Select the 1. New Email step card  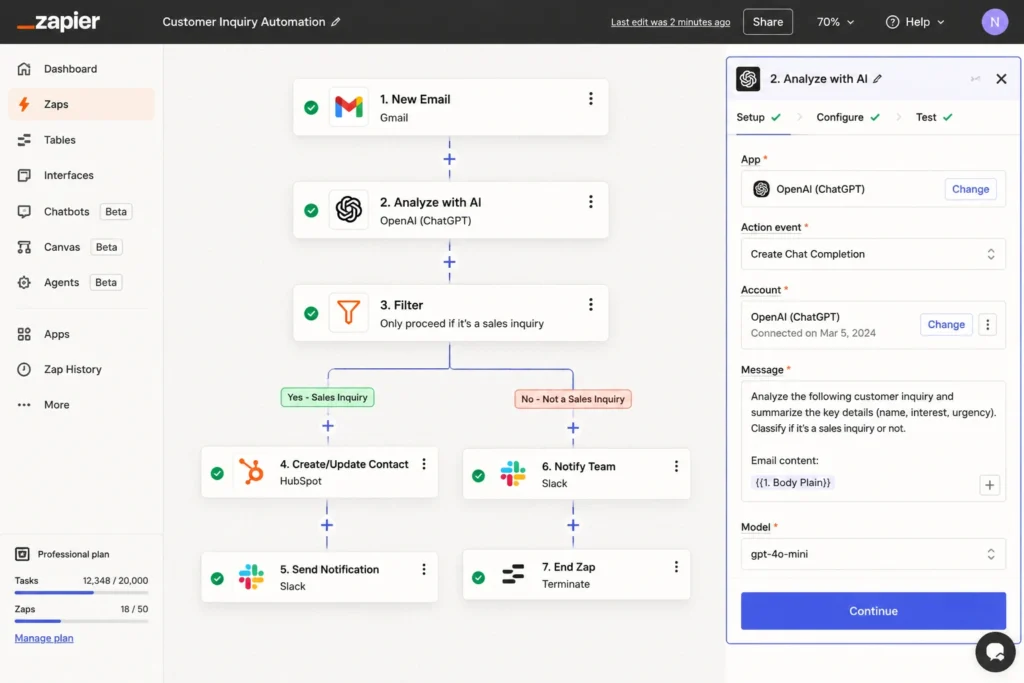click(x=451, y=107)
